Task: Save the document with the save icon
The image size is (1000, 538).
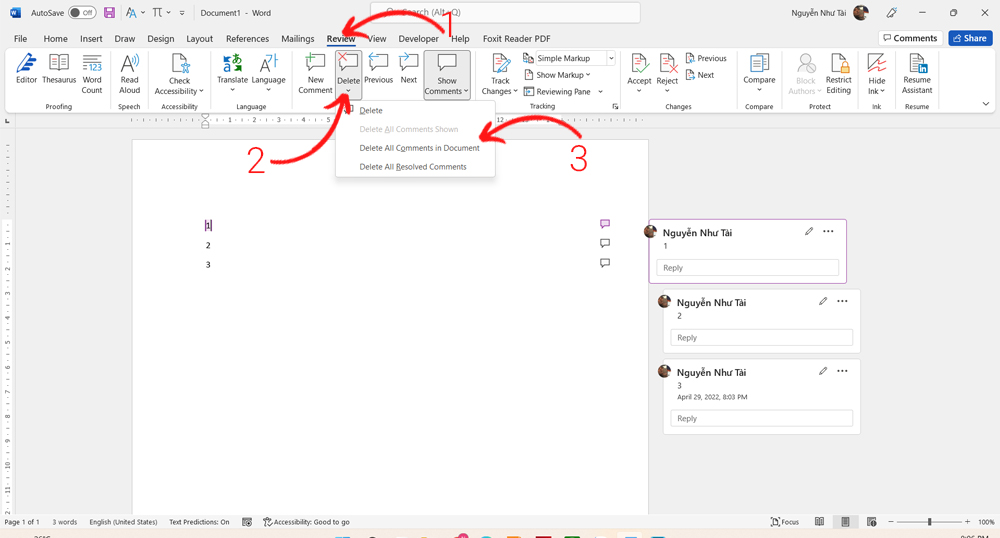Action: click(109, 13)
